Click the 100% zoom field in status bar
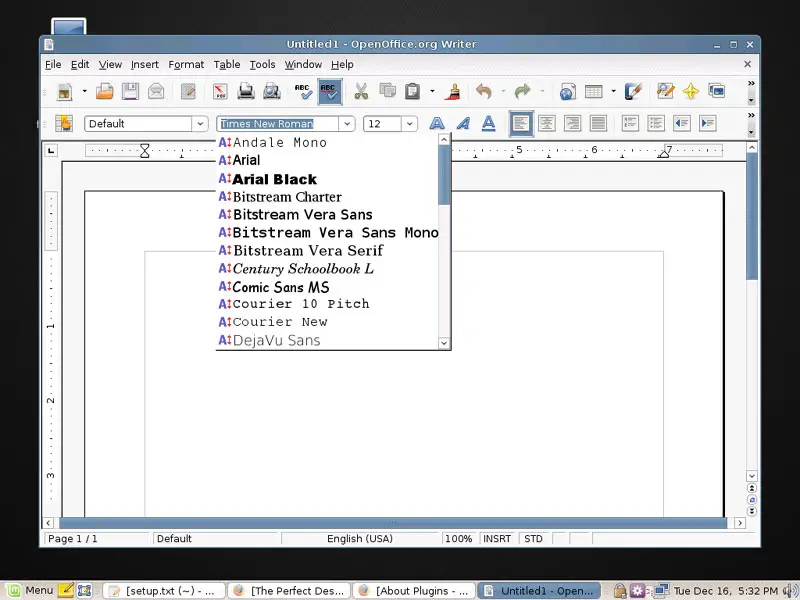 pos(459,539)
